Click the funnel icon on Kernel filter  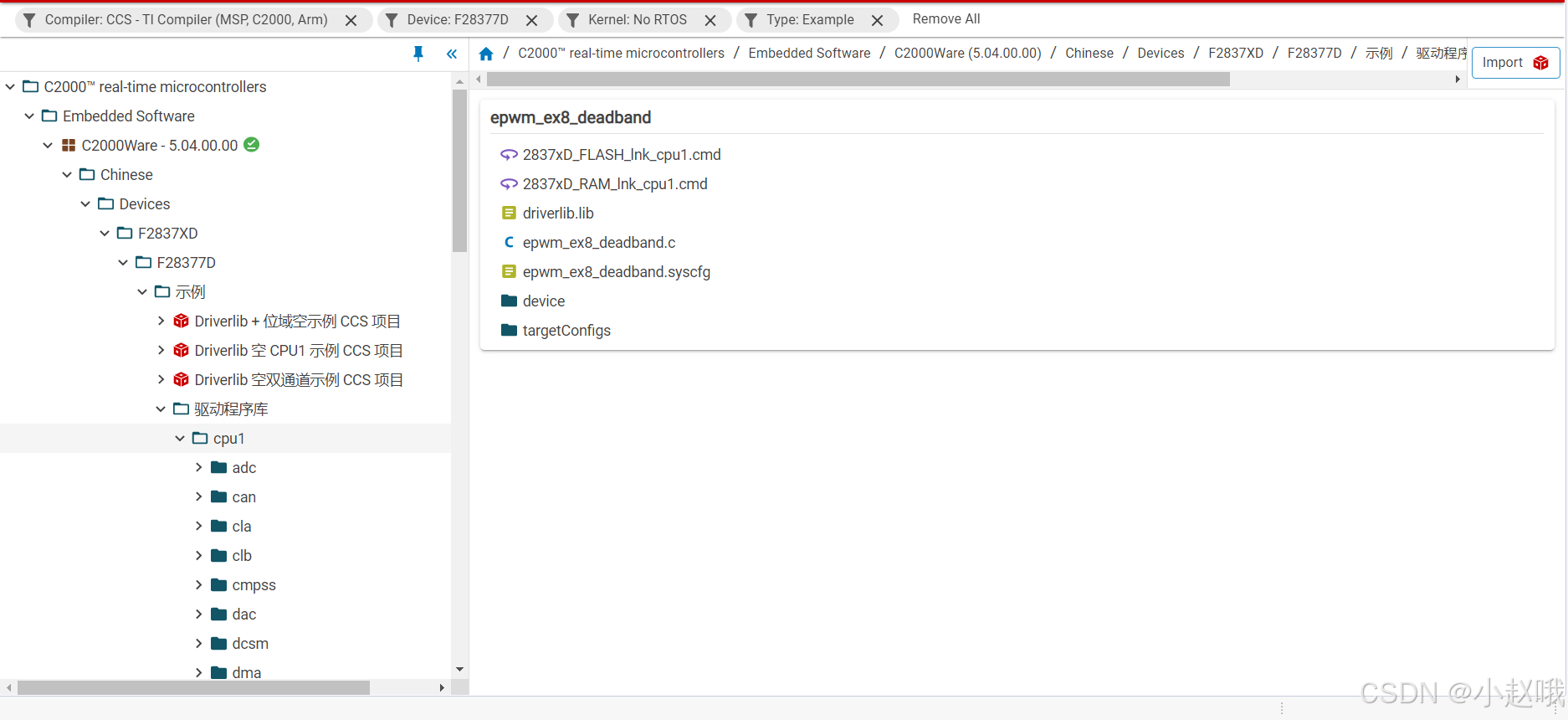click(x=573, y=20)
